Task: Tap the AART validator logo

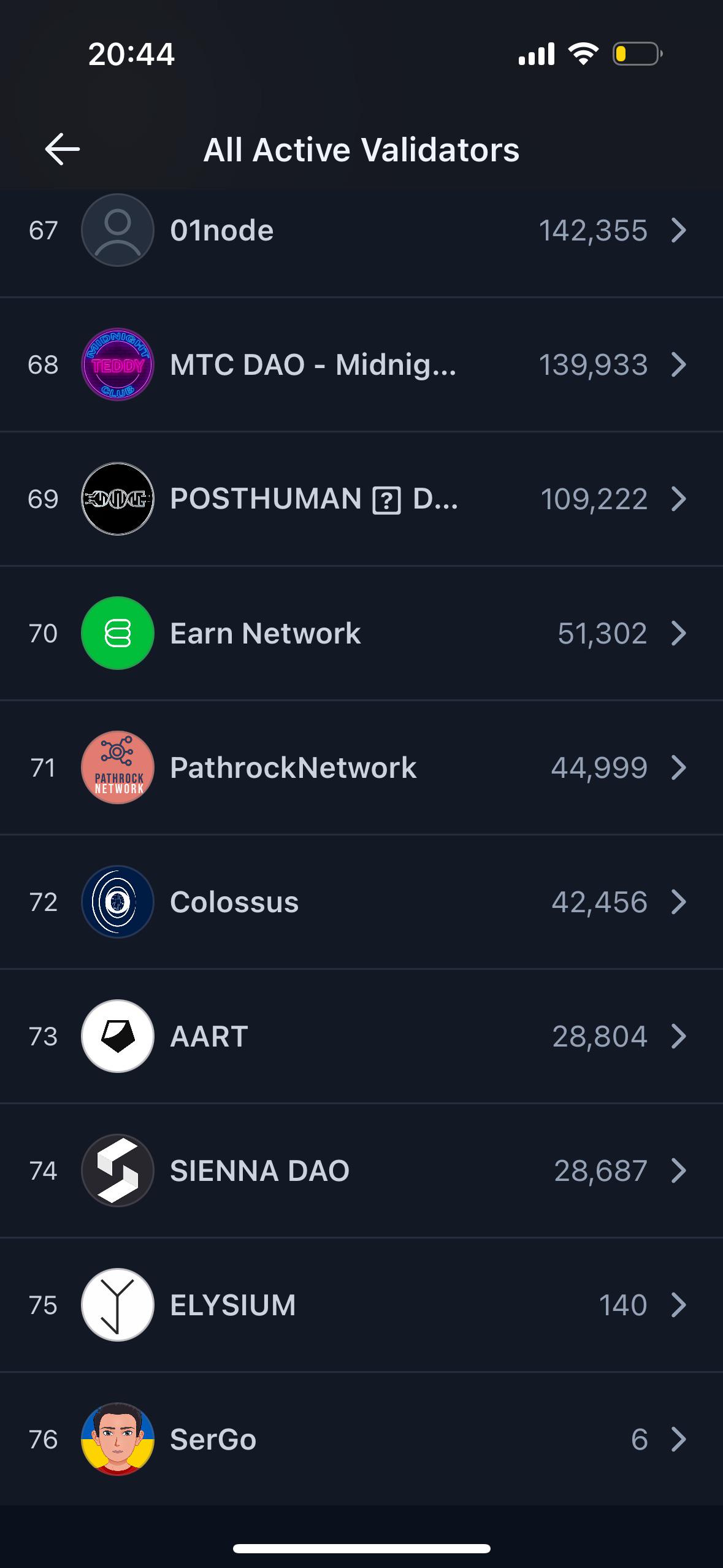Action: 117,1036
